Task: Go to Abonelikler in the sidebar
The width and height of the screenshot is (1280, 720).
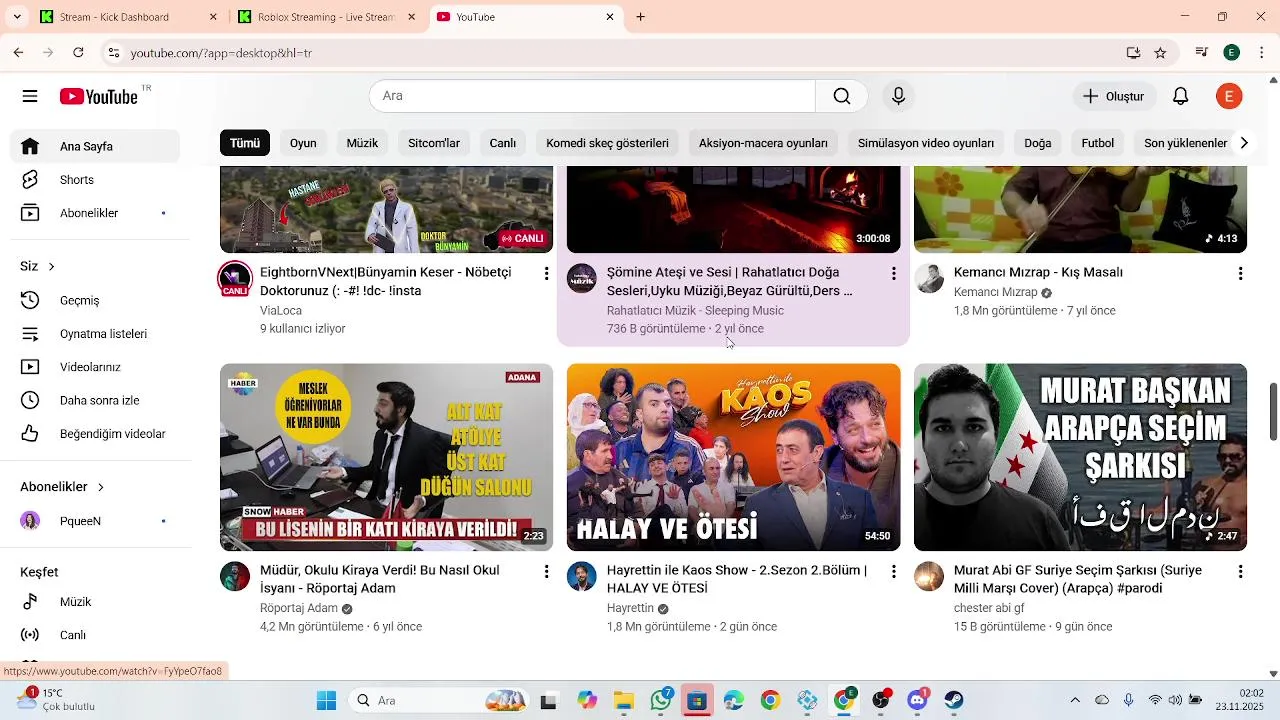Action: tap(95, 213)
